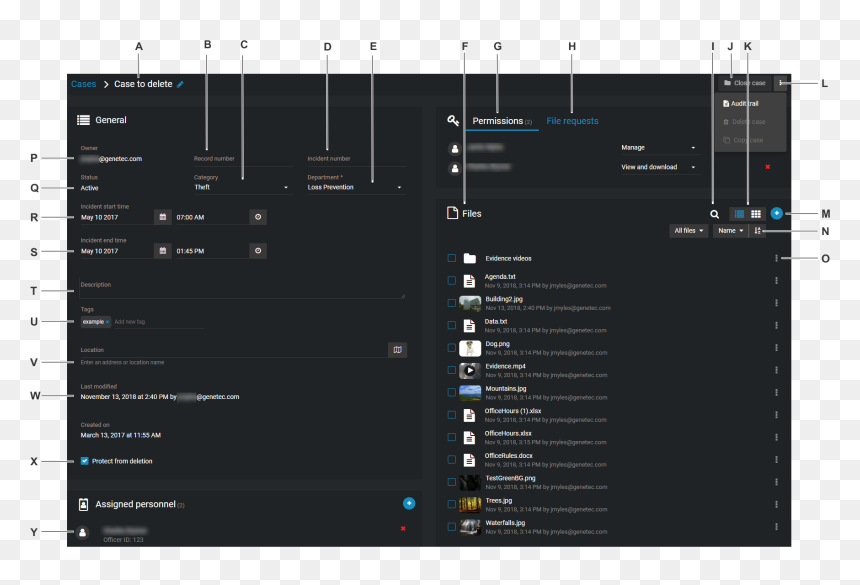Remove the example tag
Screen dimensions: 860x585
click(x=108, y=322)
